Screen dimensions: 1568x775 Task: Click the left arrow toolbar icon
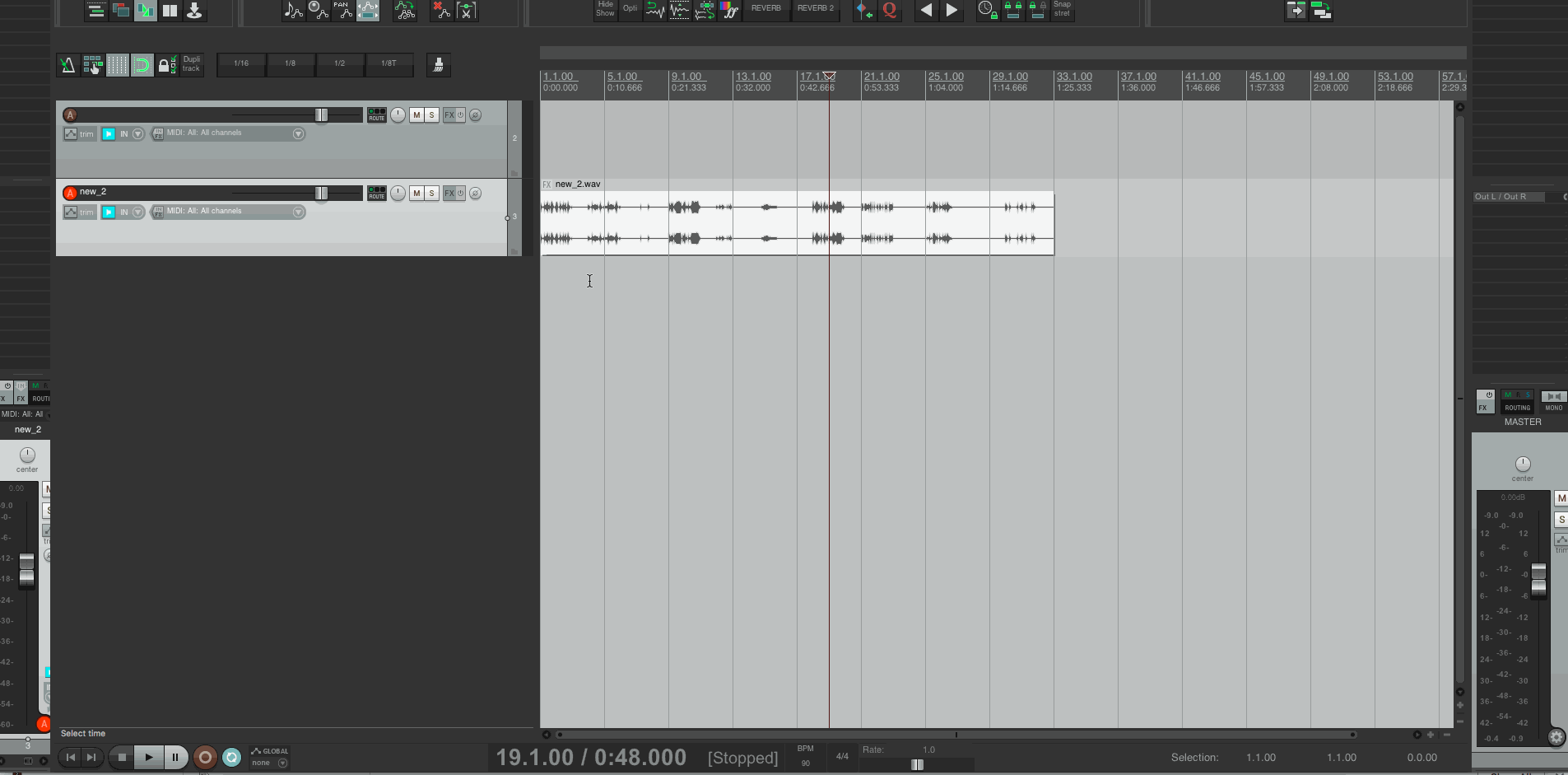(927, 10)
